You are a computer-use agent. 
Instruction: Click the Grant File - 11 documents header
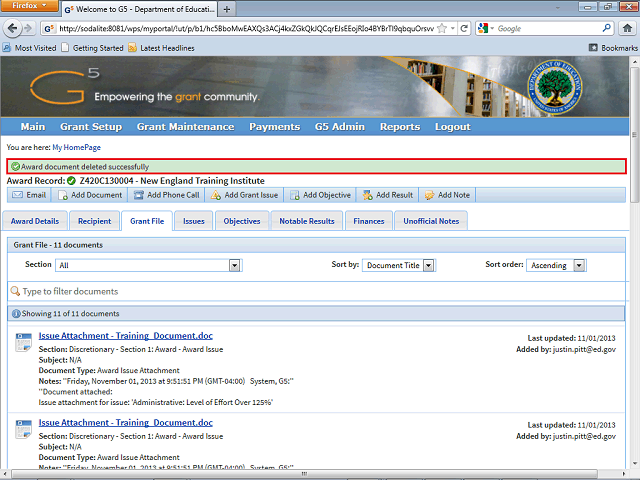pos(316,245)
